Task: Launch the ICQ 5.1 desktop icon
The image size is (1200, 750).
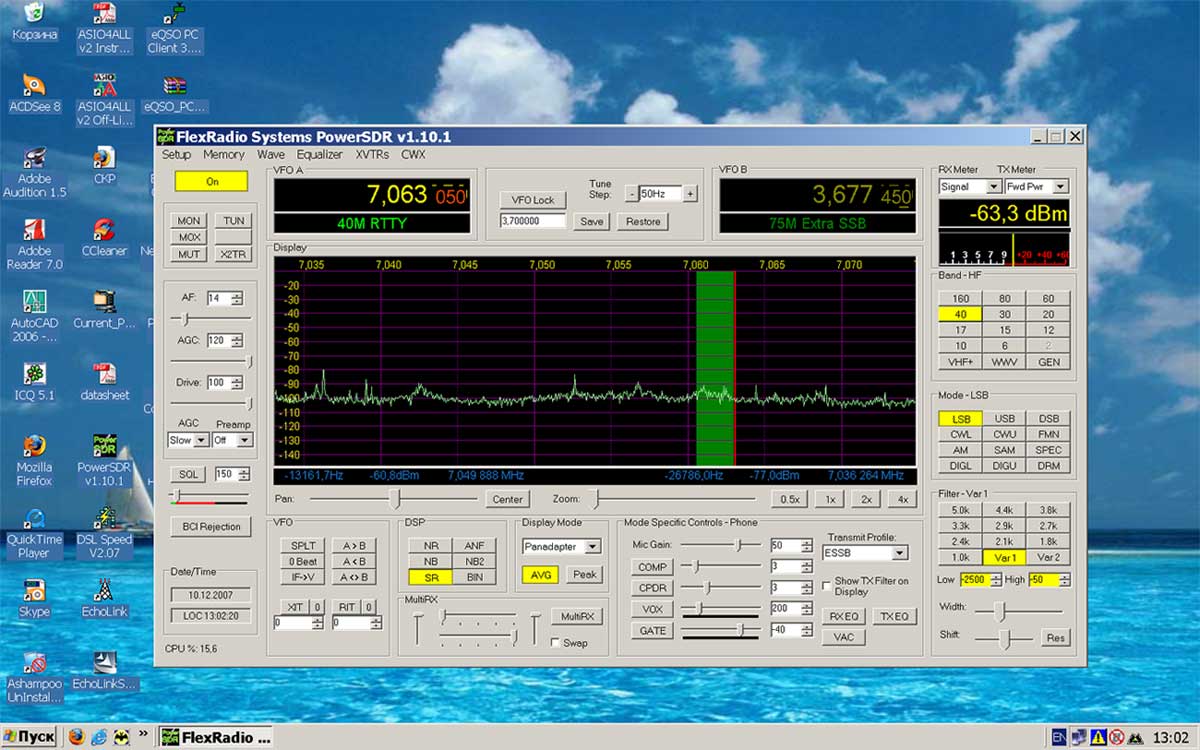Action: (34, 375)
